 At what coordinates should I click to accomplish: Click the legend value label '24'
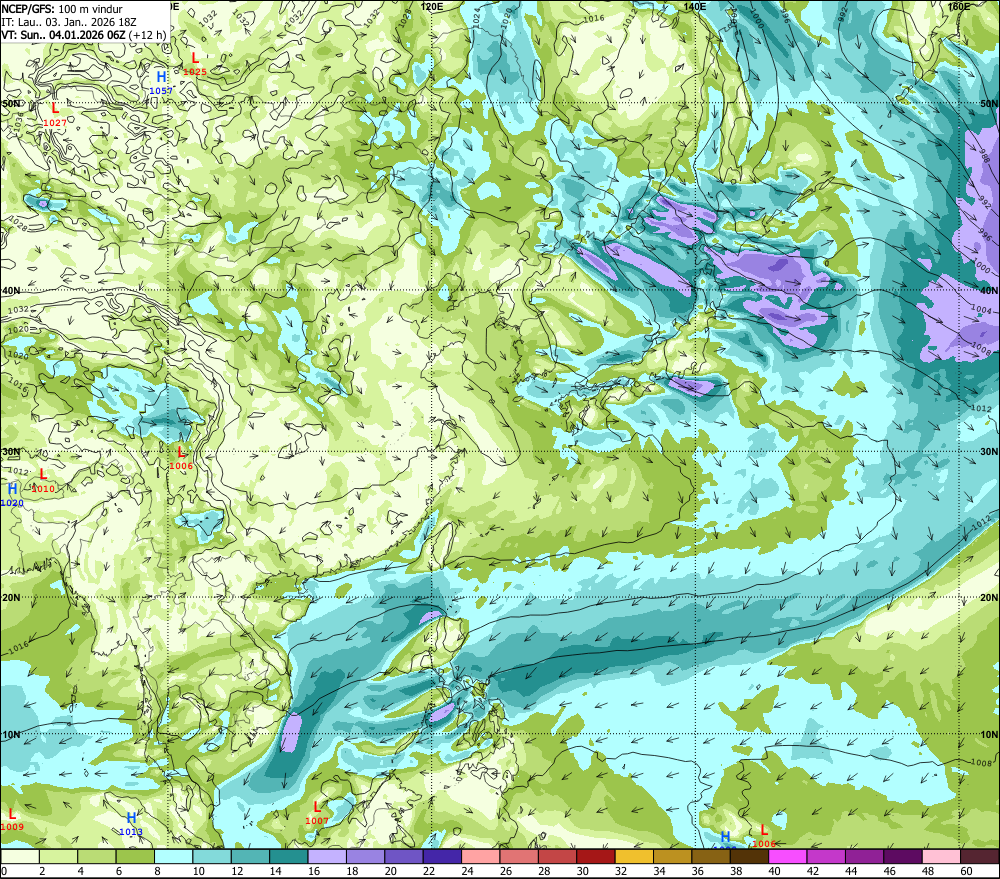tap(467, 871)
